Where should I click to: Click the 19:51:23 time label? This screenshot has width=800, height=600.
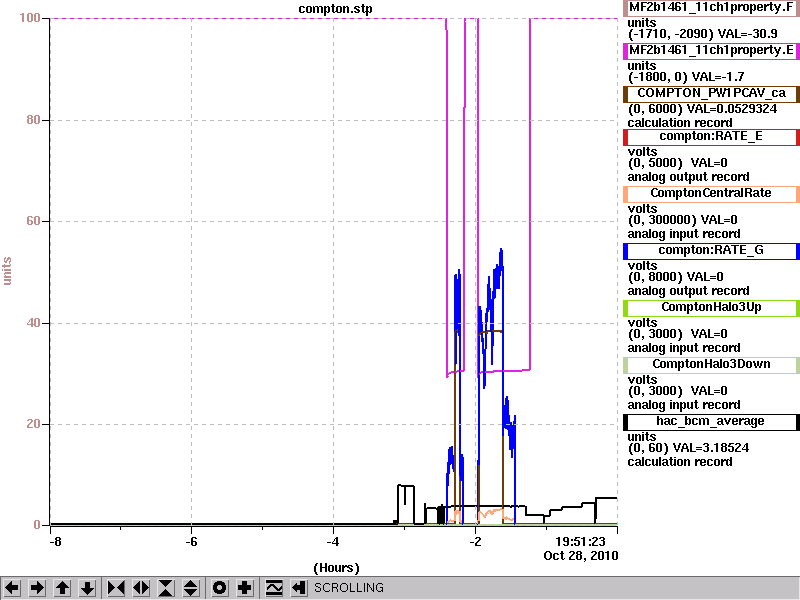(580, 542)
